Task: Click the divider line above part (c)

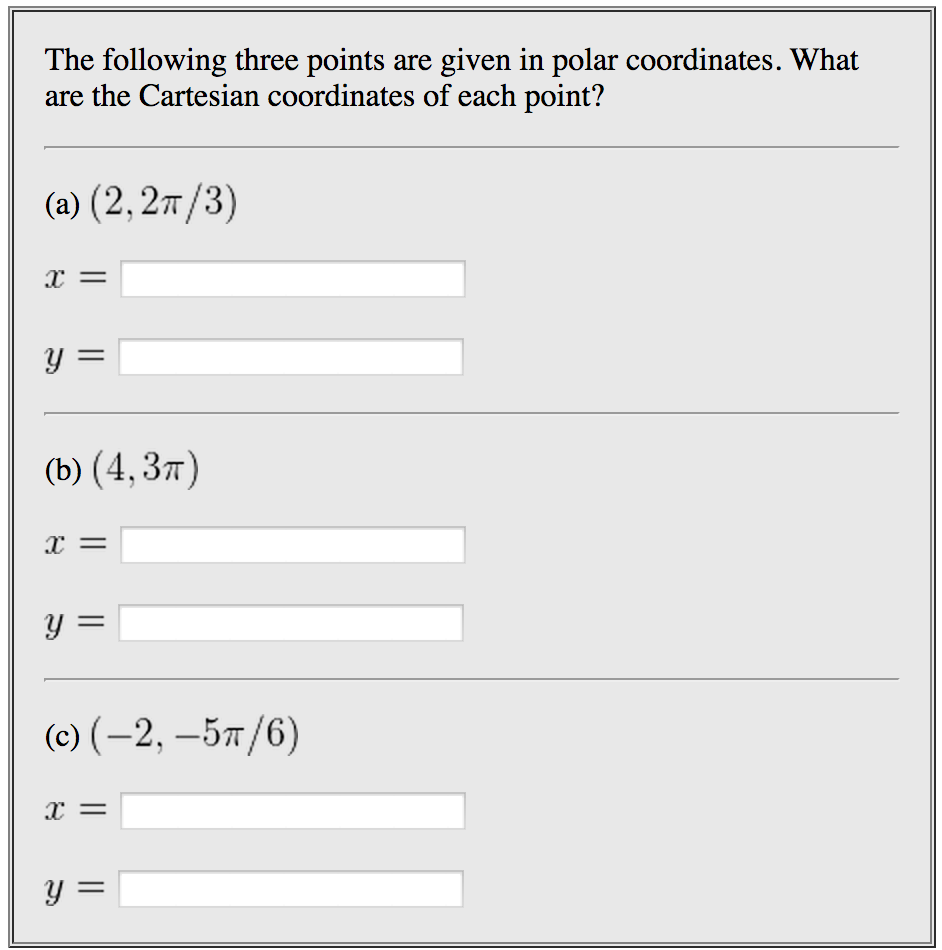Action: pos(470,679)
